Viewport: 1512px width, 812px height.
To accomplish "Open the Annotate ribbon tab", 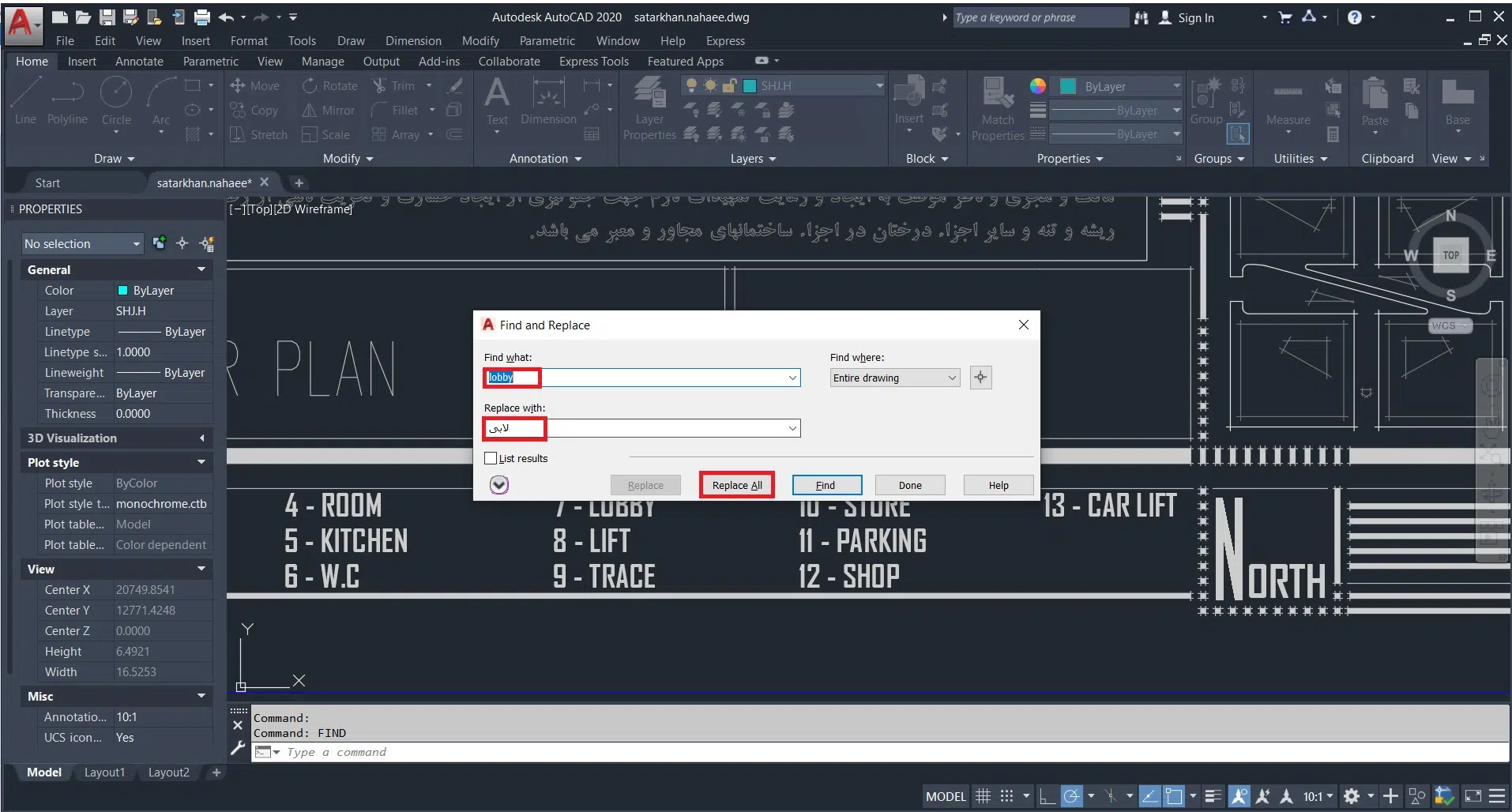I will [139, 62].
